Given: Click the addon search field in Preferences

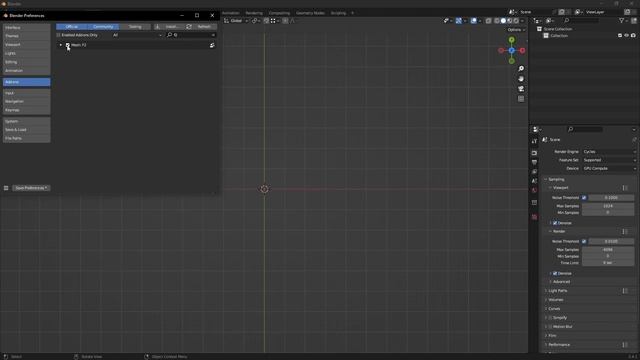Looking at the screenshot, I should tap(191, 35).
